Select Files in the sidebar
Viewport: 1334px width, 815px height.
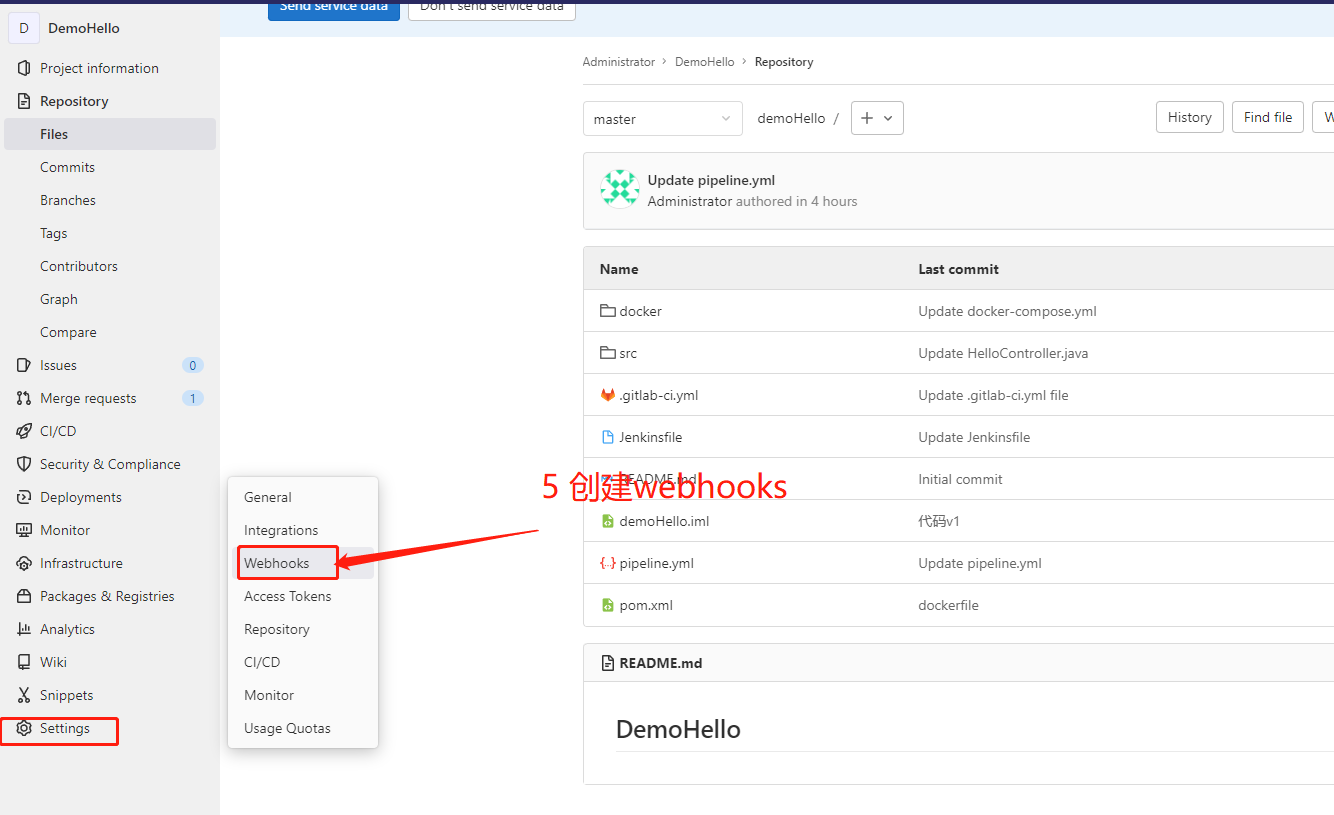click(x=110, y=134)
